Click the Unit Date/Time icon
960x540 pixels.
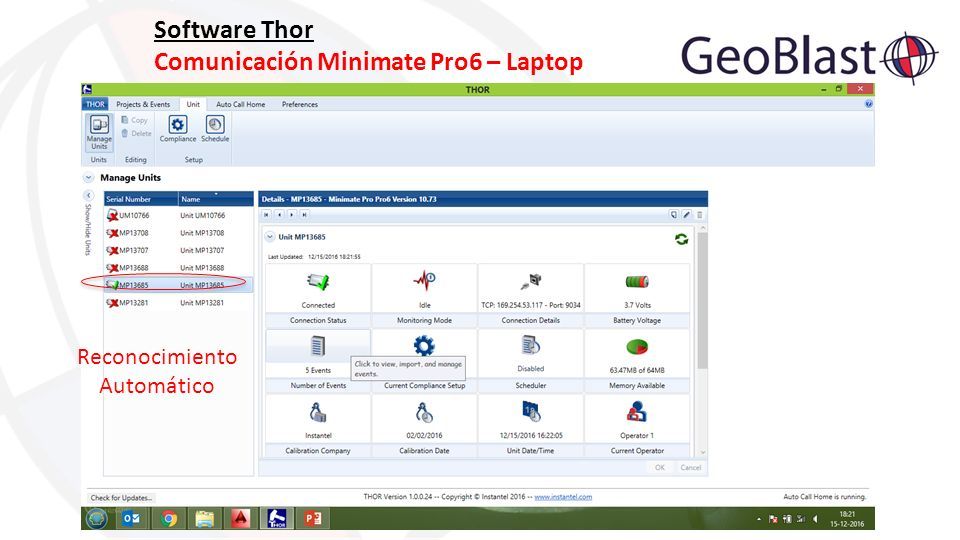click(530, 411)
